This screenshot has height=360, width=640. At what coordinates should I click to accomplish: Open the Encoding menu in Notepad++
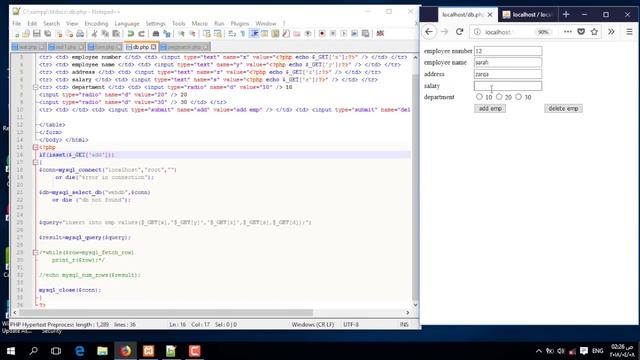pyautogui.click(x=96, y=24)
